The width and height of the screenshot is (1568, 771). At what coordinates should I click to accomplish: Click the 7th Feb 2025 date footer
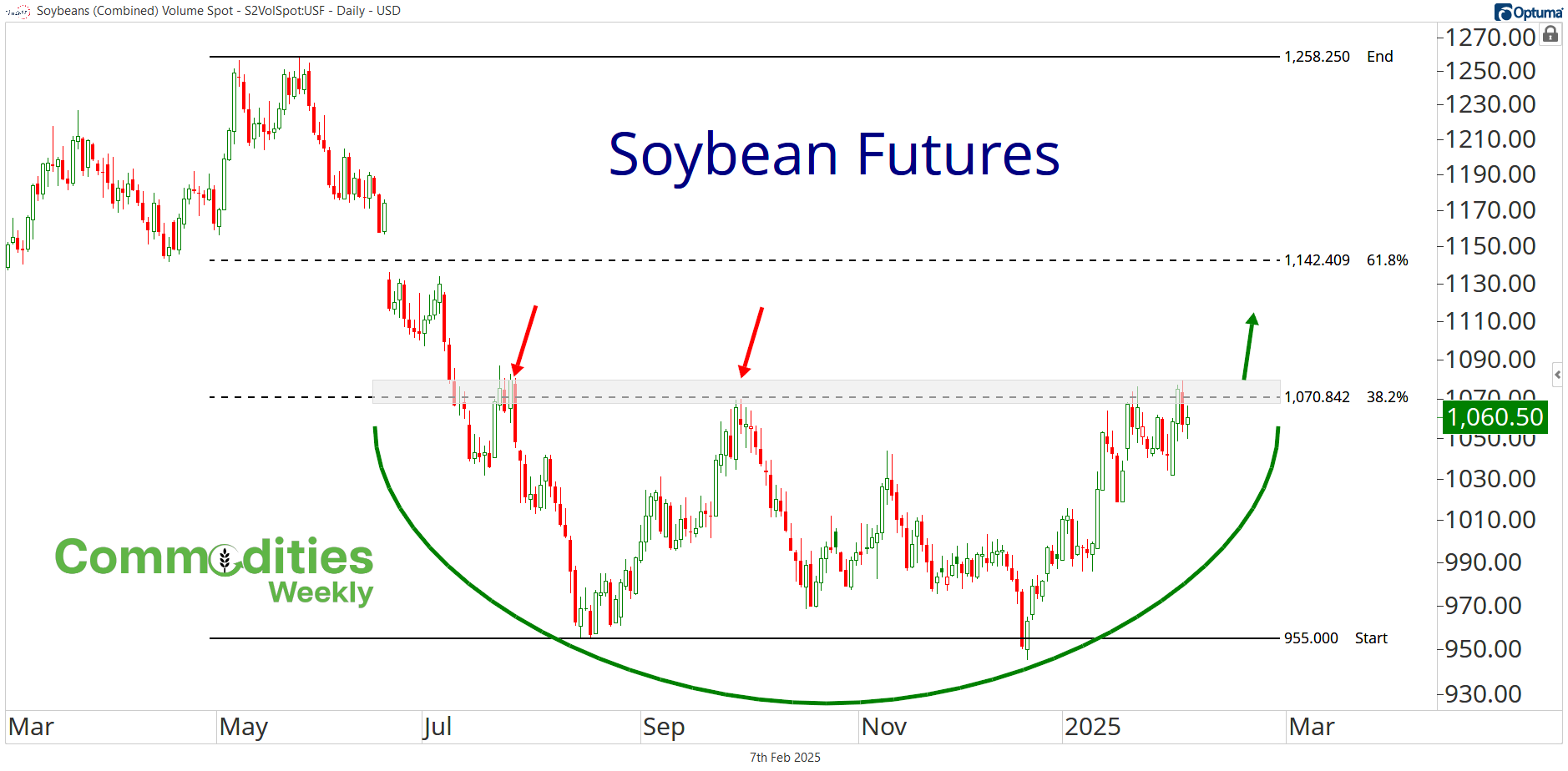(x=785, y=758)
